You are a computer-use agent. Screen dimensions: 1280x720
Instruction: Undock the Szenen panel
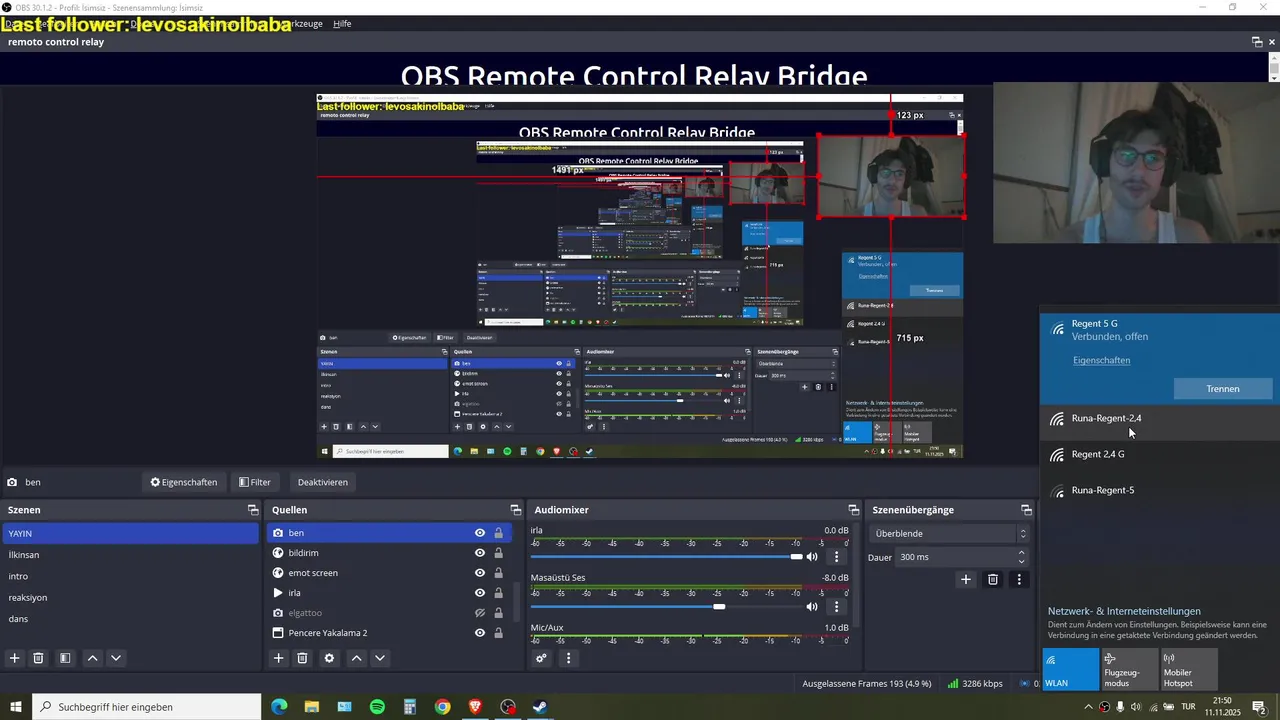pos(253,510)
